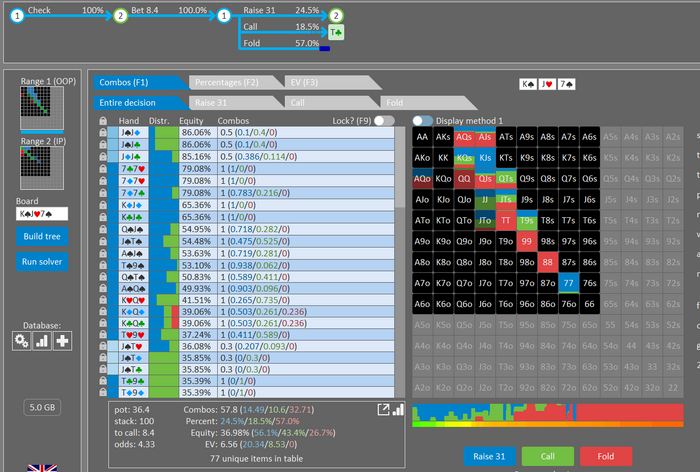Viewport: 700px width, 472px height.
Task: Click lock icon for K♥Q♥ row
Action: point(103,300)
